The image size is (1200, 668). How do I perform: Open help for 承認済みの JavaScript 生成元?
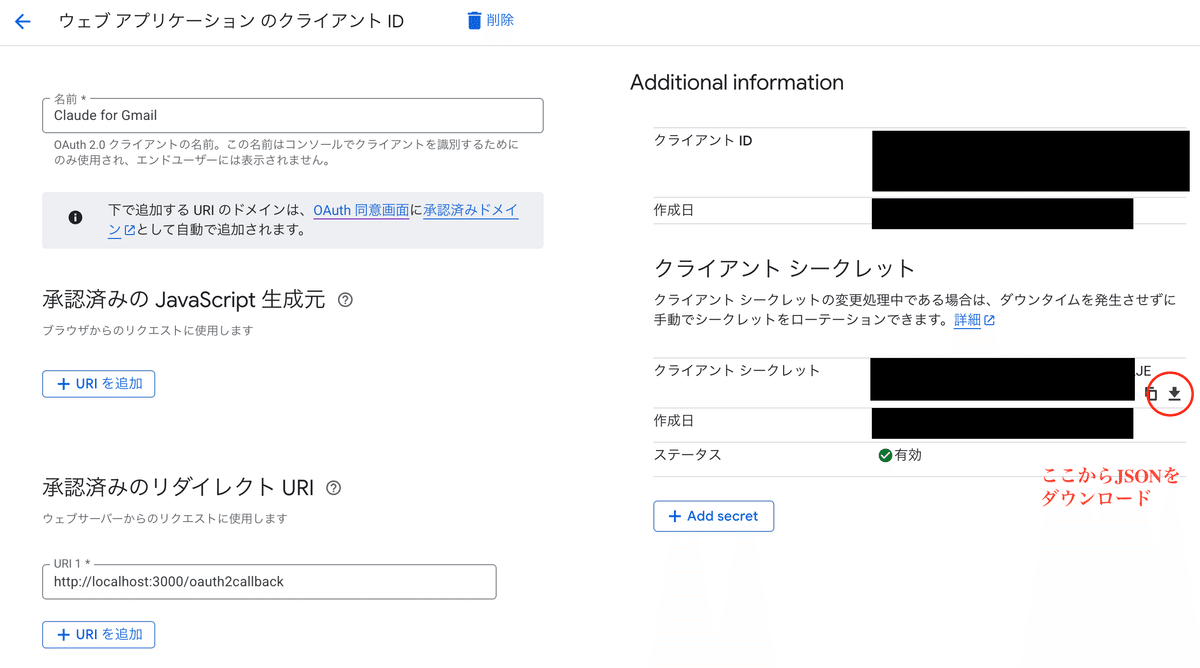click(x=345, y=299)
